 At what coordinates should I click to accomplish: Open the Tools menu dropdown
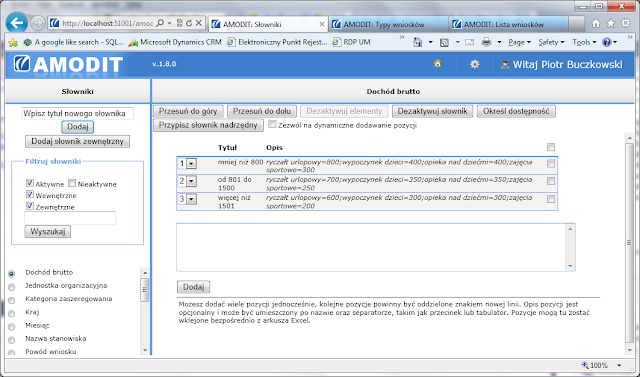(584, 42)
